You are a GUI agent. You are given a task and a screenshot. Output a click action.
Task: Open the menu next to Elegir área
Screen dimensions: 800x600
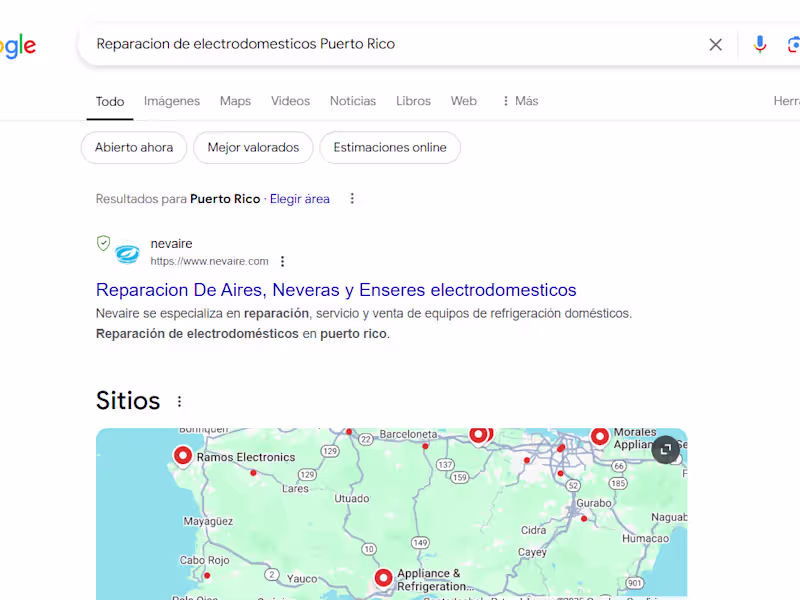pos(352,198)
